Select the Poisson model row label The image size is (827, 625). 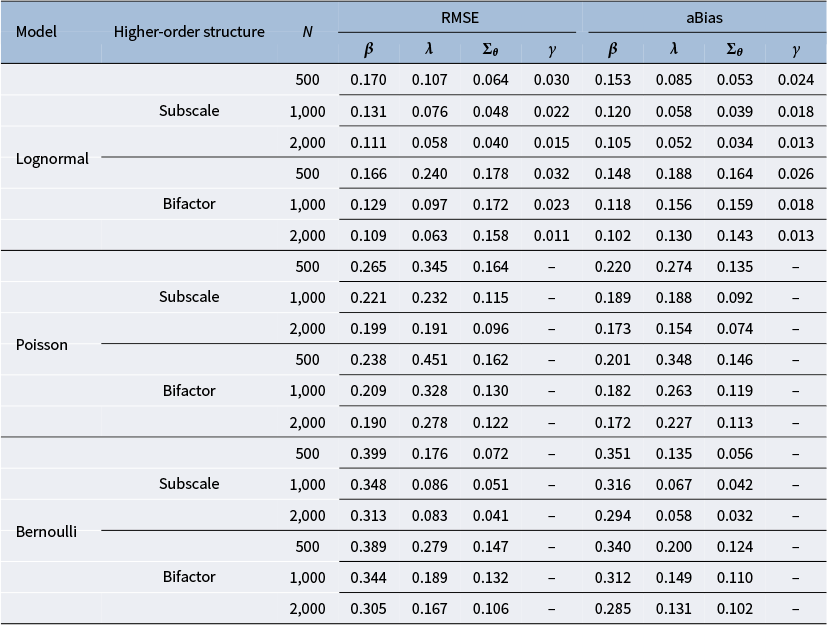point(44,344)
